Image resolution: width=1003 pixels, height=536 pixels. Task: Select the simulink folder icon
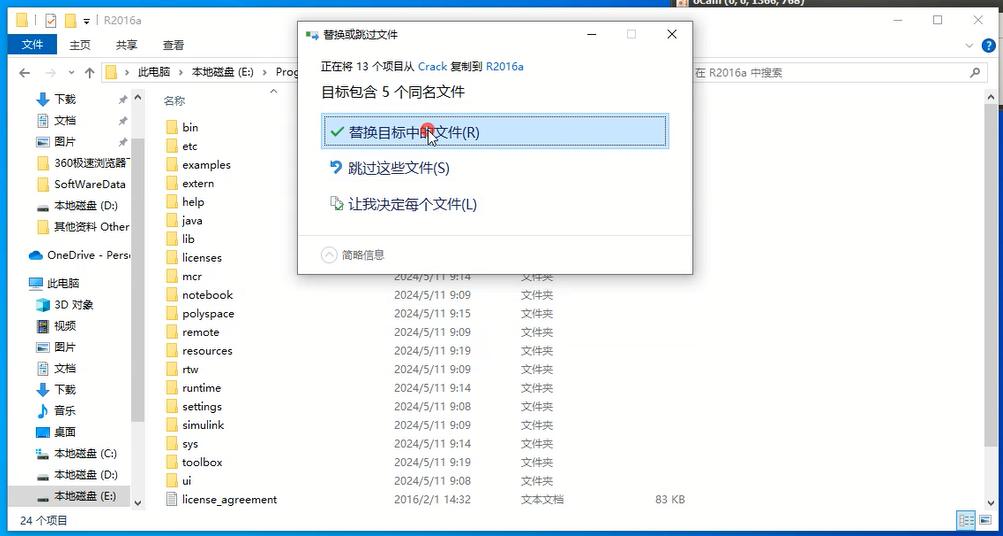171,425
